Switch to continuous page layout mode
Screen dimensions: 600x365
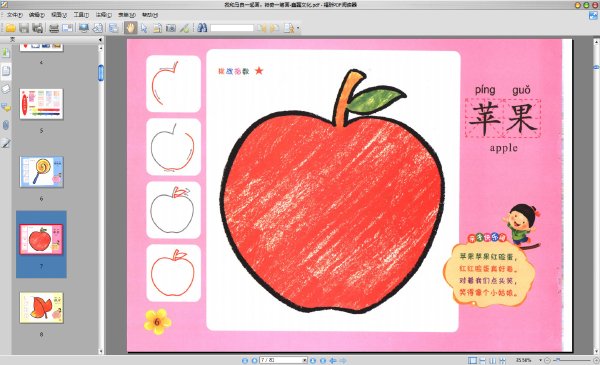tap(483, 360)
